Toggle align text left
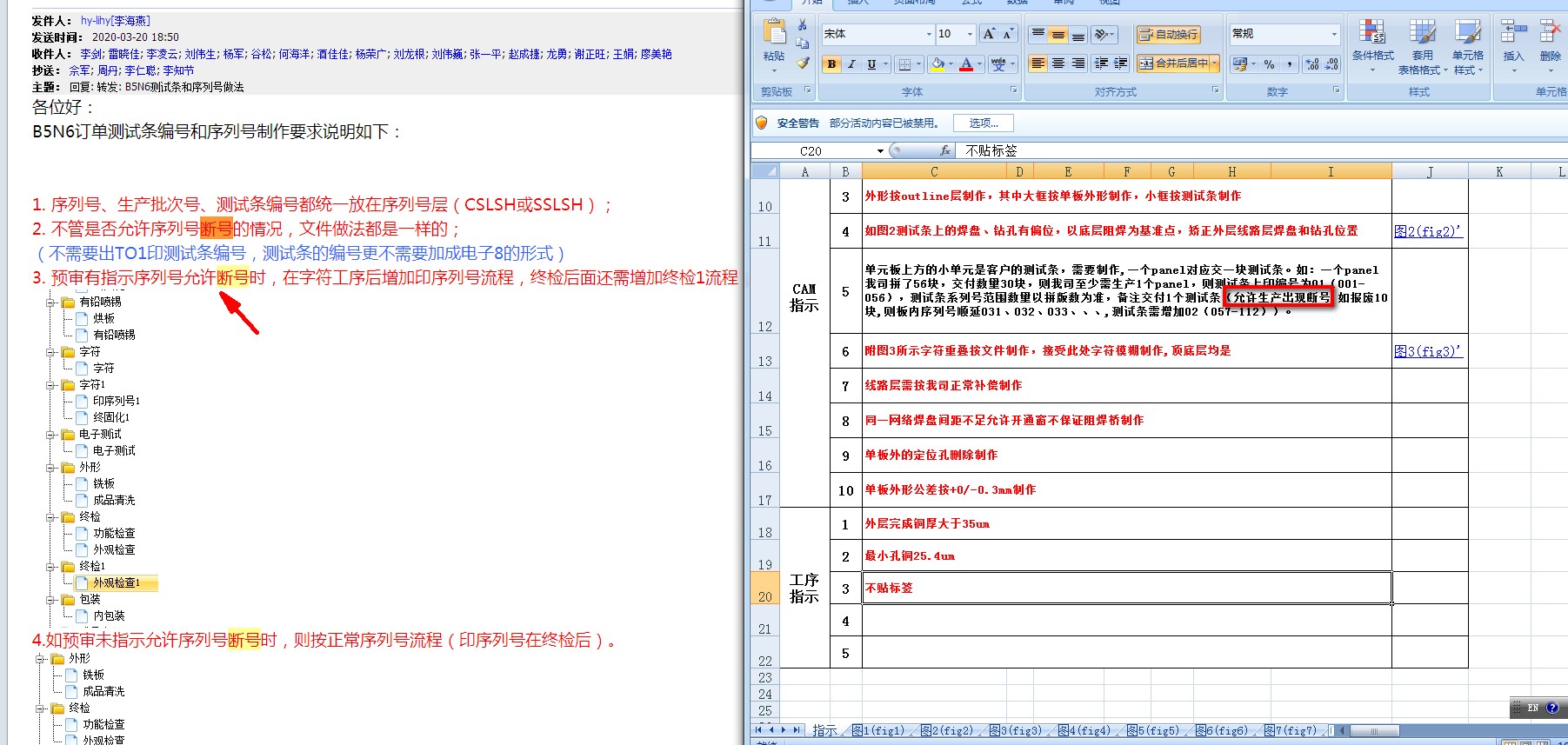The image size is (1568, 745). click(1038, 63)
